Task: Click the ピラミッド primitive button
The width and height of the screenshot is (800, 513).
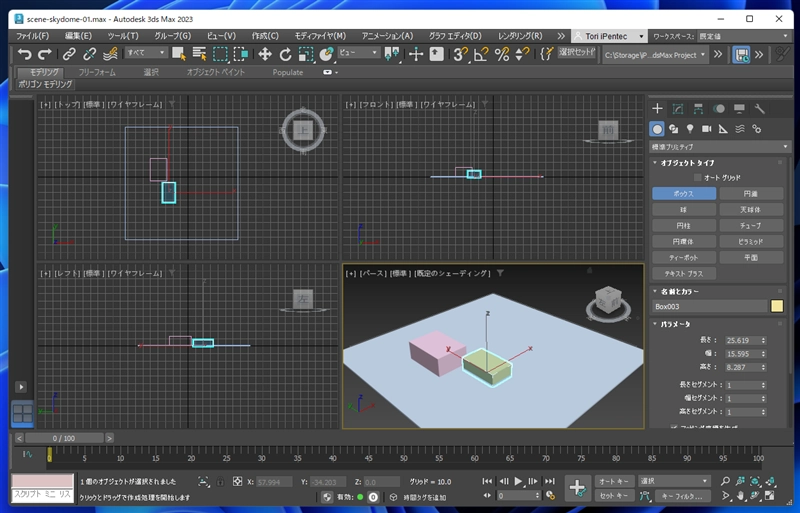Action: pyautogui.click(x=751, y=241)
